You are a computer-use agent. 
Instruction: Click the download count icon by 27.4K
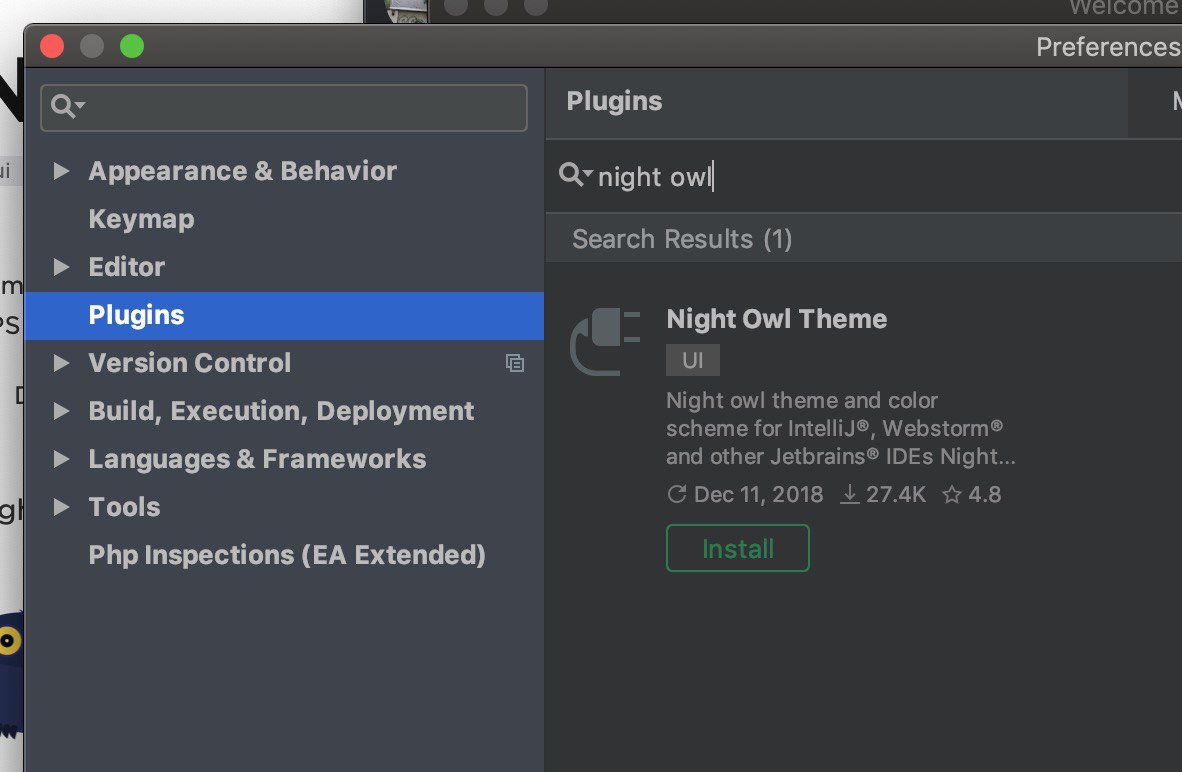point(850,494)
